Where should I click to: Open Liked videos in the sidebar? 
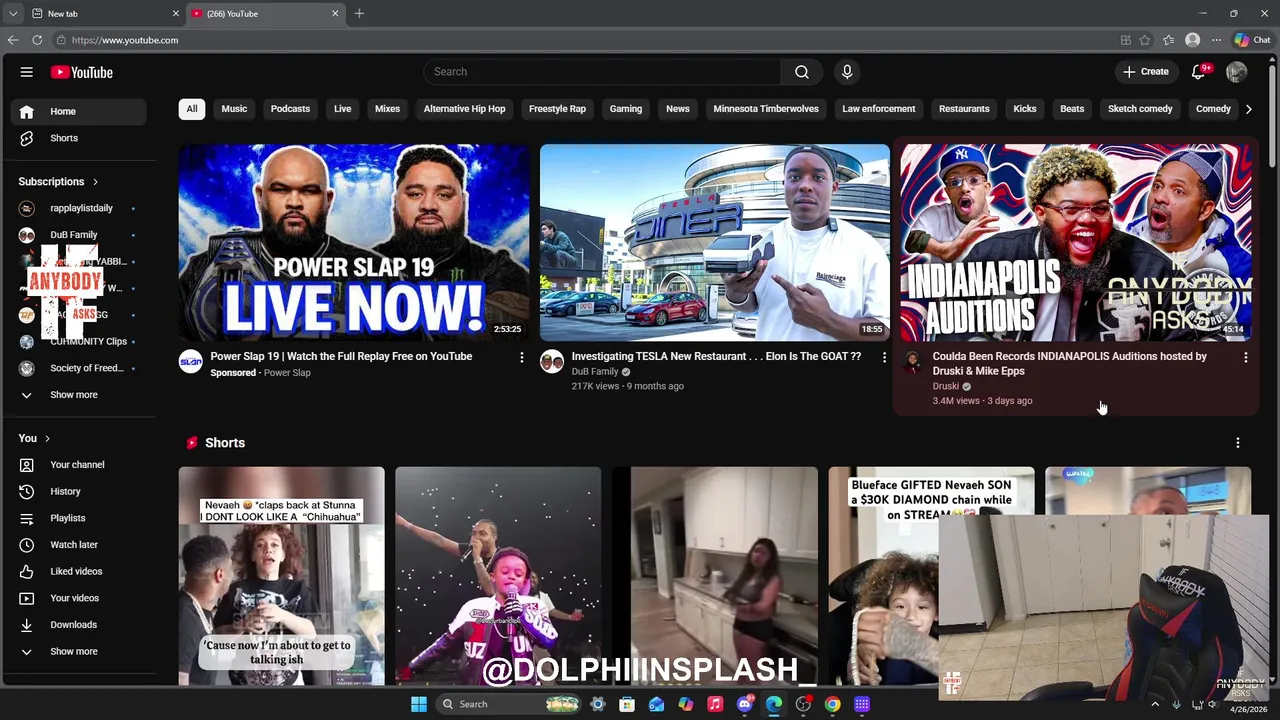78,571
